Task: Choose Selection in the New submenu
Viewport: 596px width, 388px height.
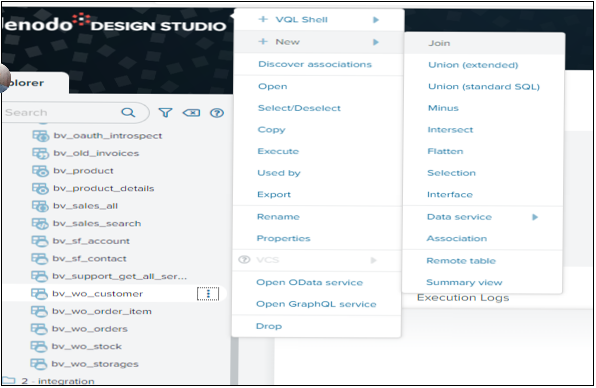Action: (451, 173)
